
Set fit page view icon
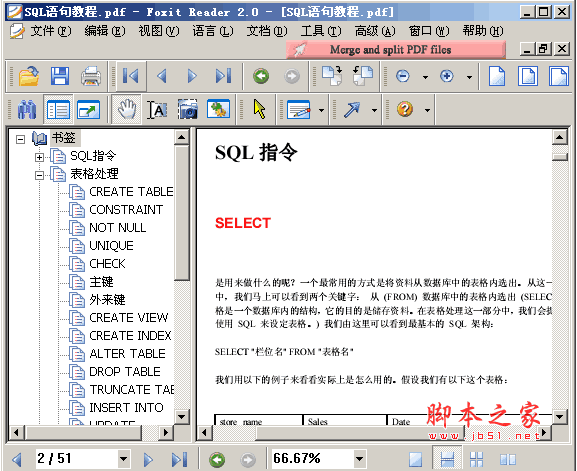coord(528,76)
